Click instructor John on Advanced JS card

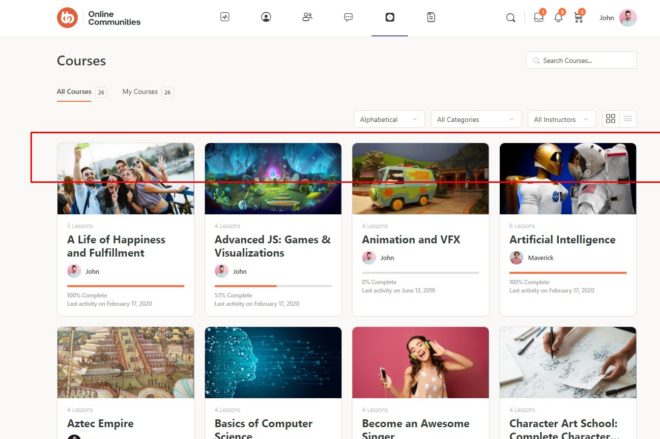click(x=240, y=271)
